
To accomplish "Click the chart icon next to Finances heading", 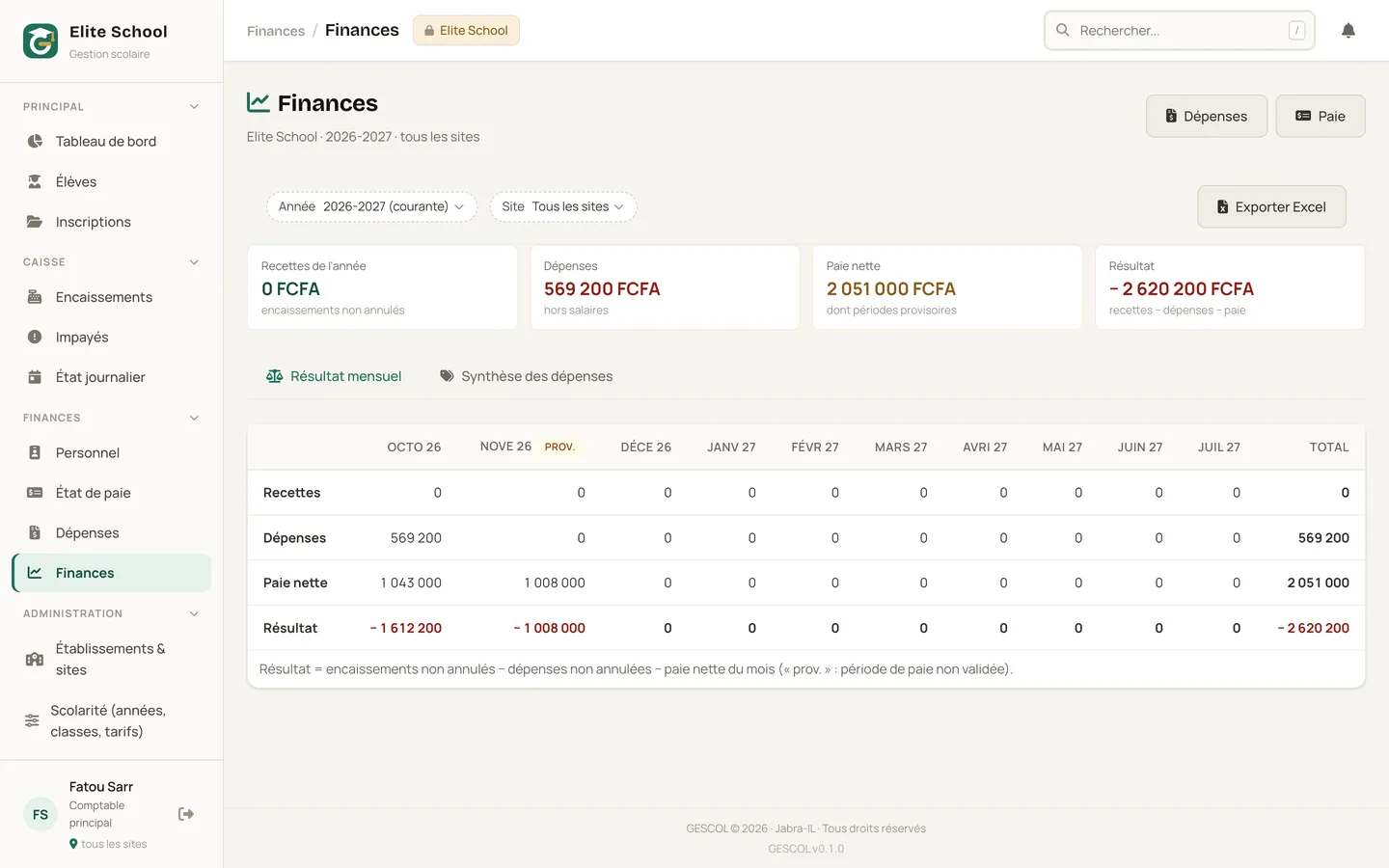I will [x=258, y=102].
